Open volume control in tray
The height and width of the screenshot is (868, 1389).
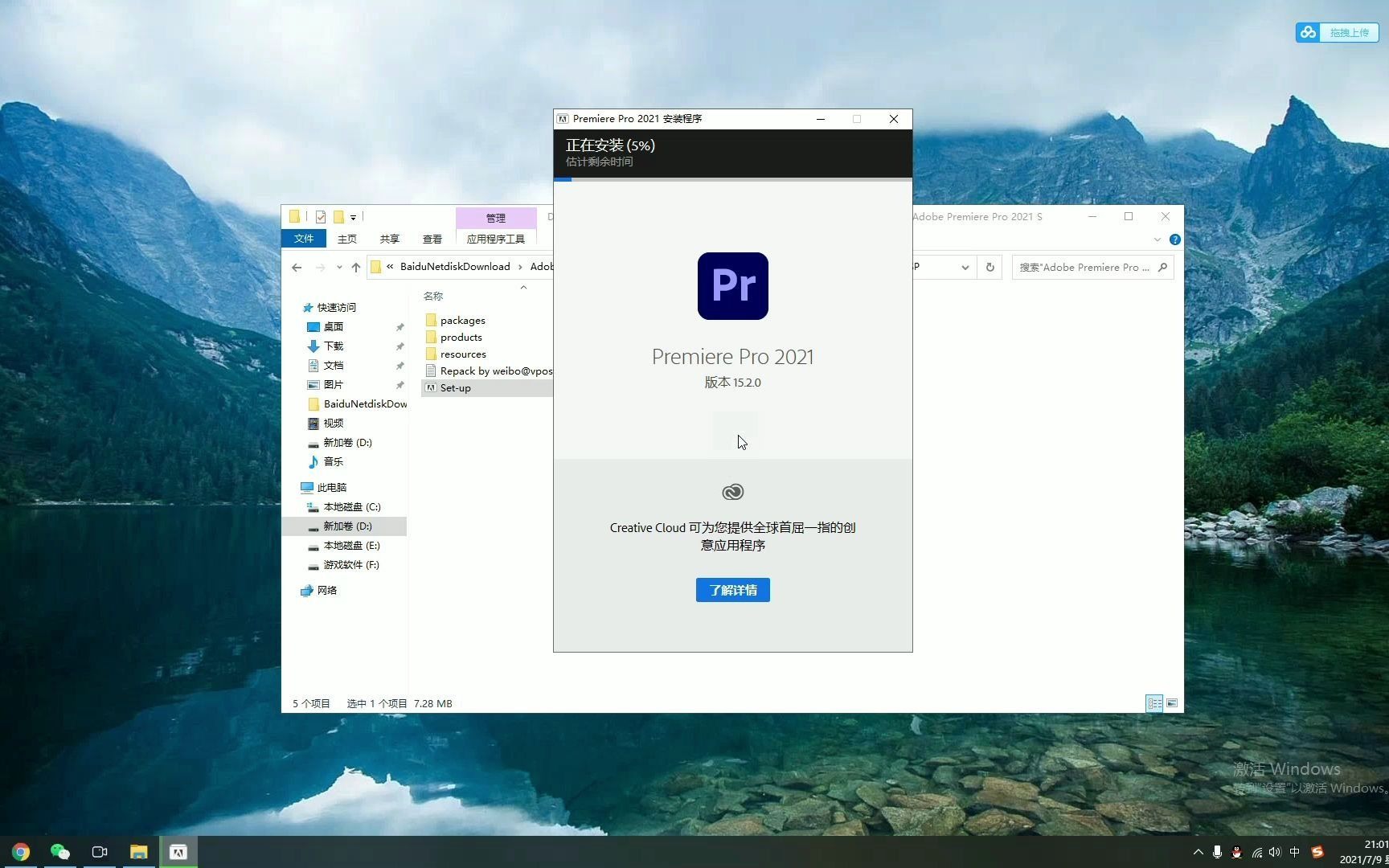[1275, 852]
